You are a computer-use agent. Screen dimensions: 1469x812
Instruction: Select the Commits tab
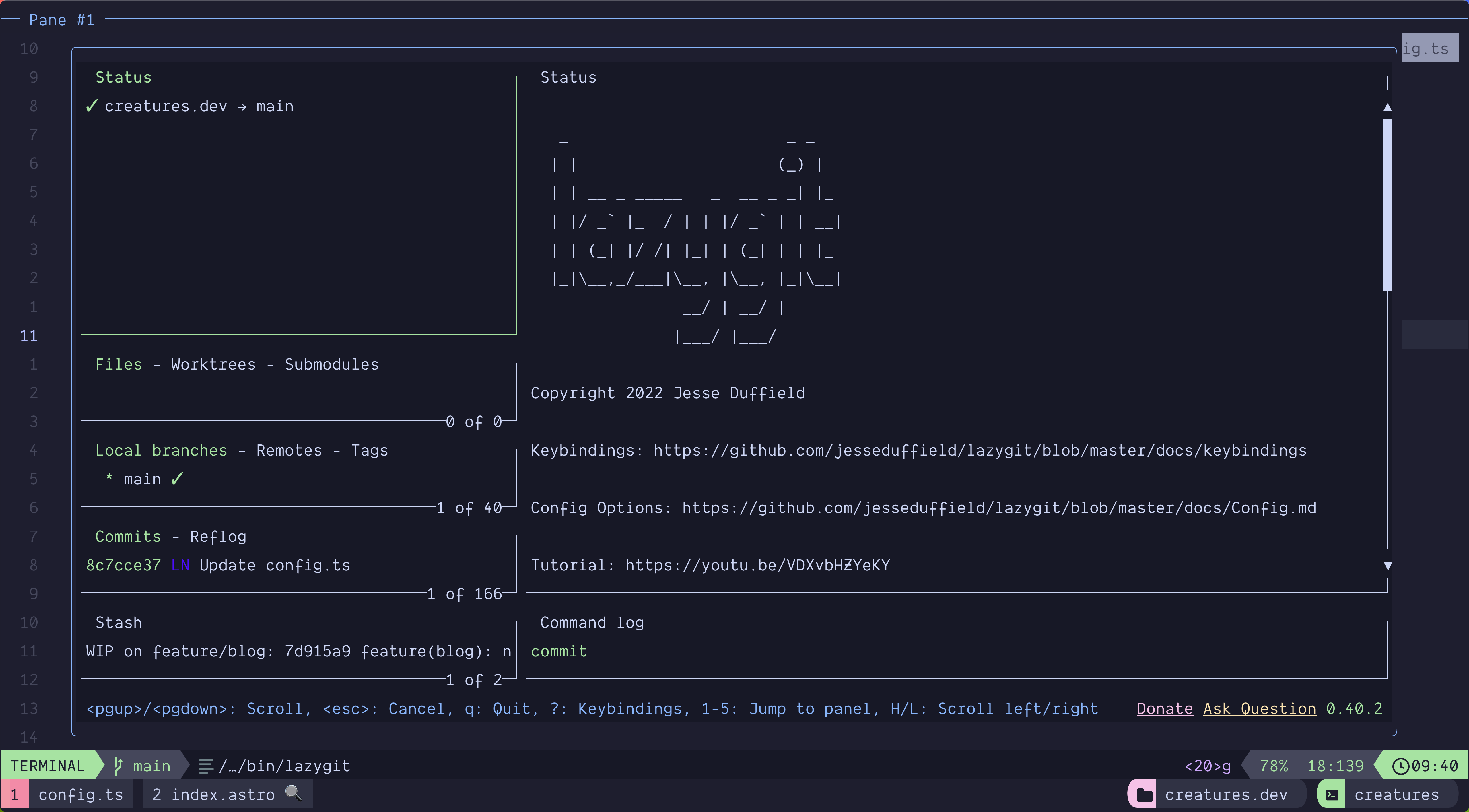tap(128, 537)
